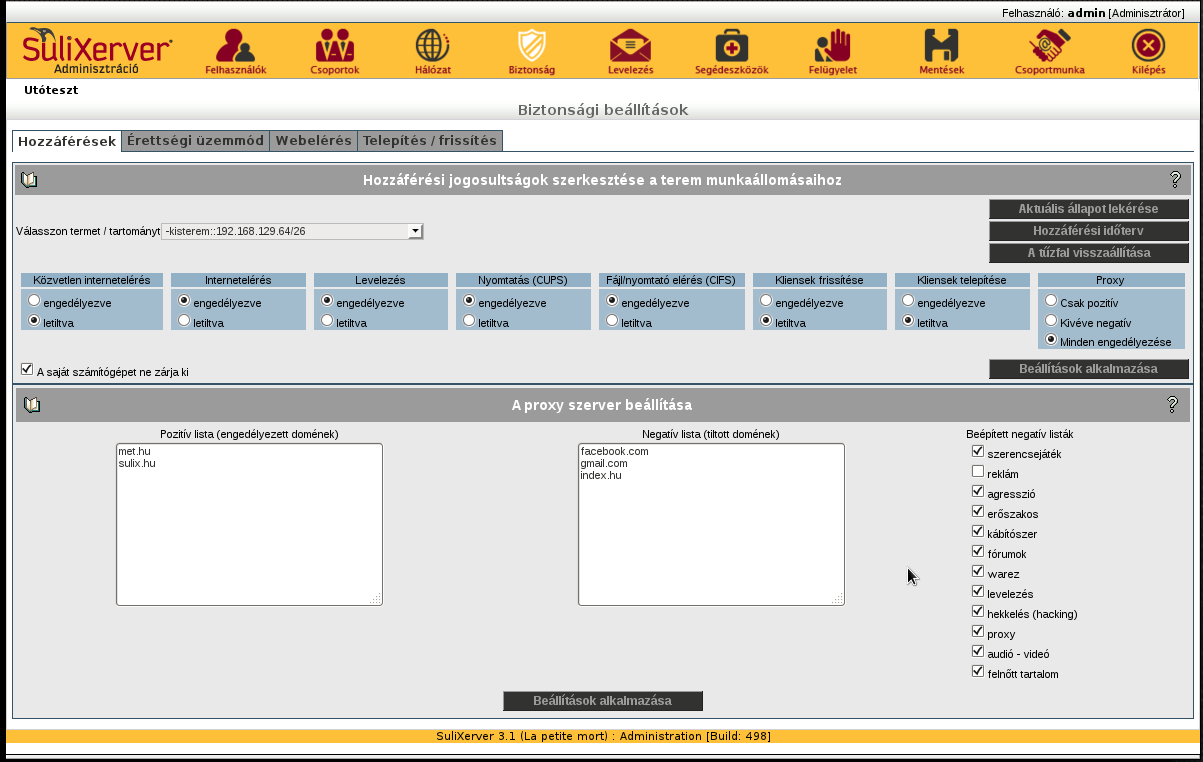Switch to the Érettségi üzemmód tab

point(196,141)
